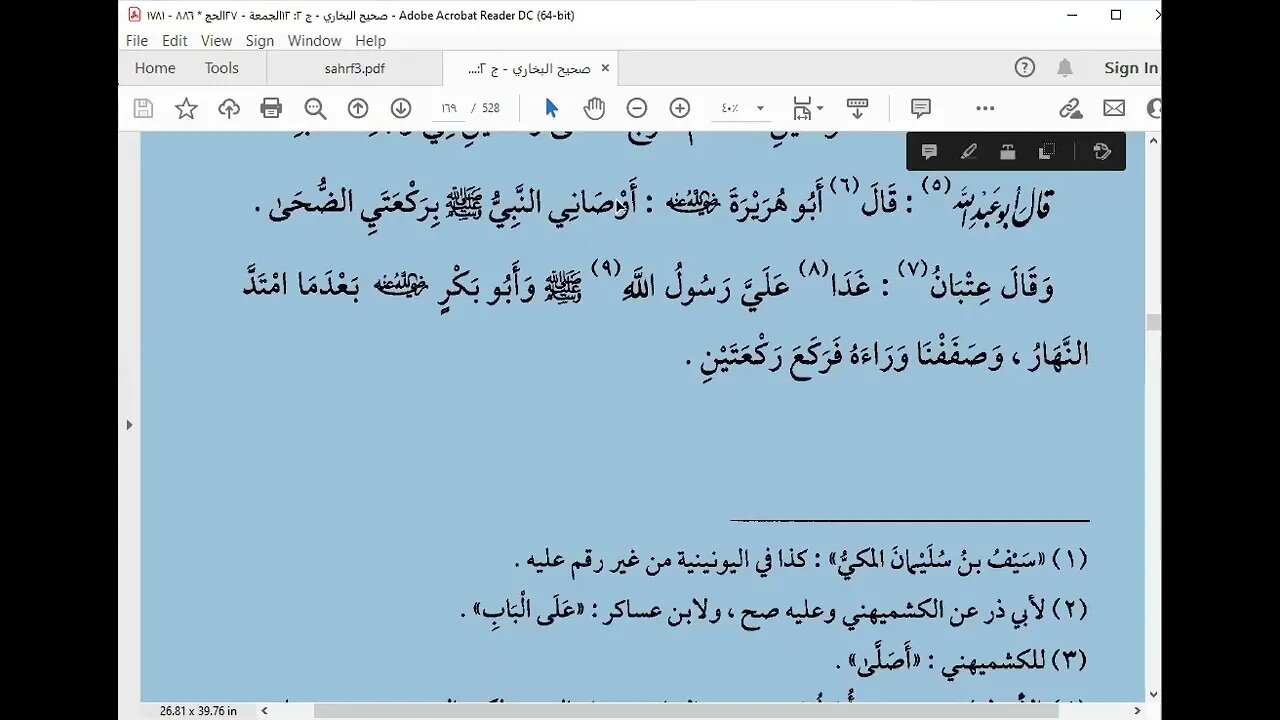Activate the Hand pan tool
This screenshot has height=720, width=1280.
(594, 108)
